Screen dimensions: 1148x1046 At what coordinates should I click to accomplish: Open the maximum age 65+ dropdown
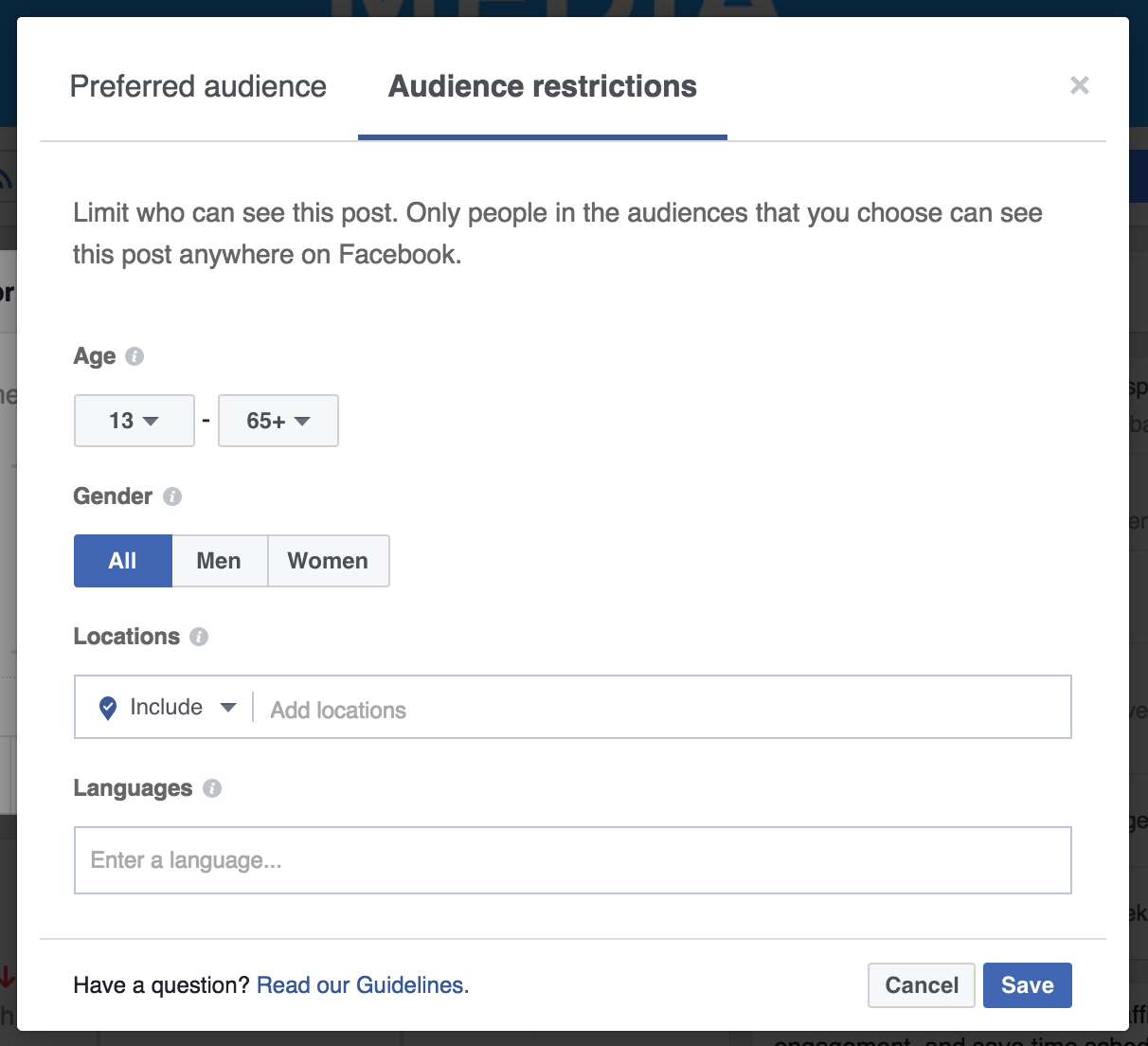tap(278, 421)
